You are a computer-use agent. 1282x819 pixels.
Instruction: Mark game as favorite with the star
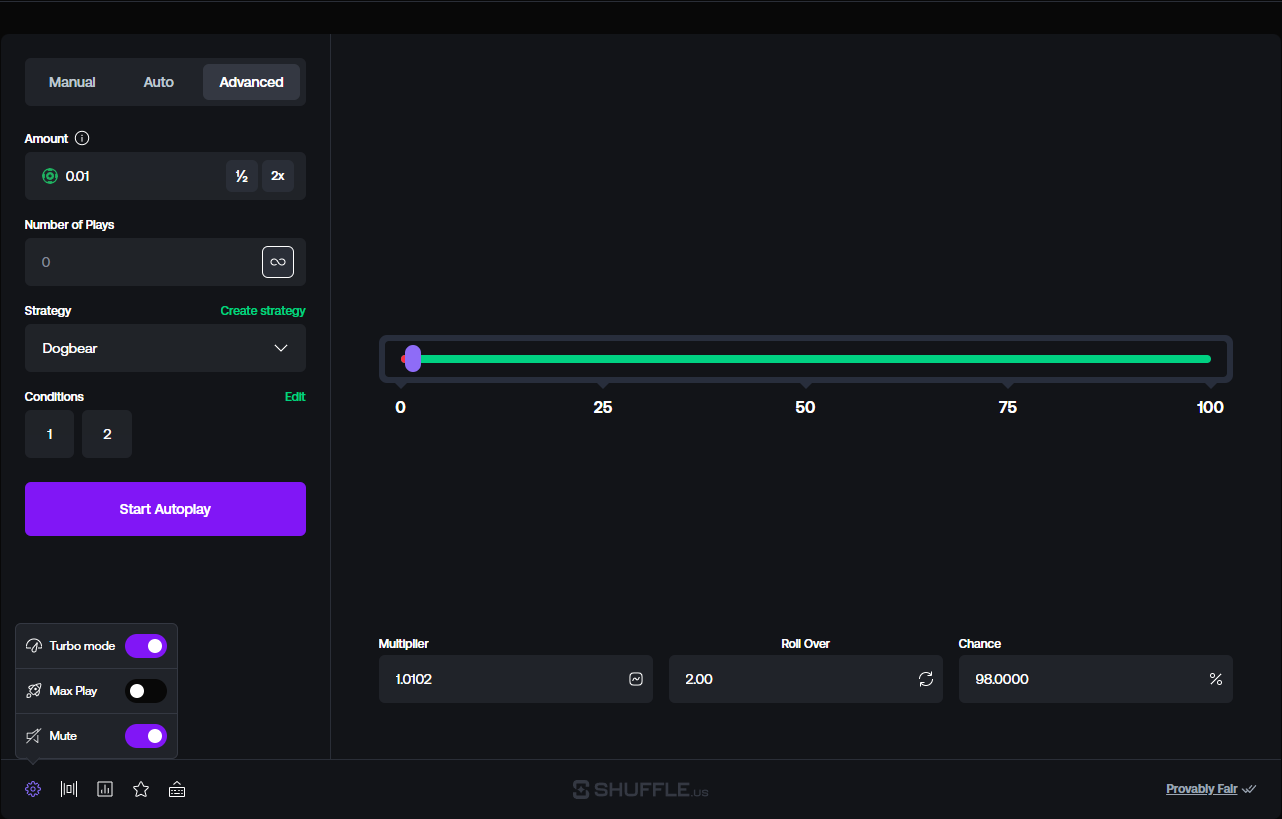coord(141,789)
